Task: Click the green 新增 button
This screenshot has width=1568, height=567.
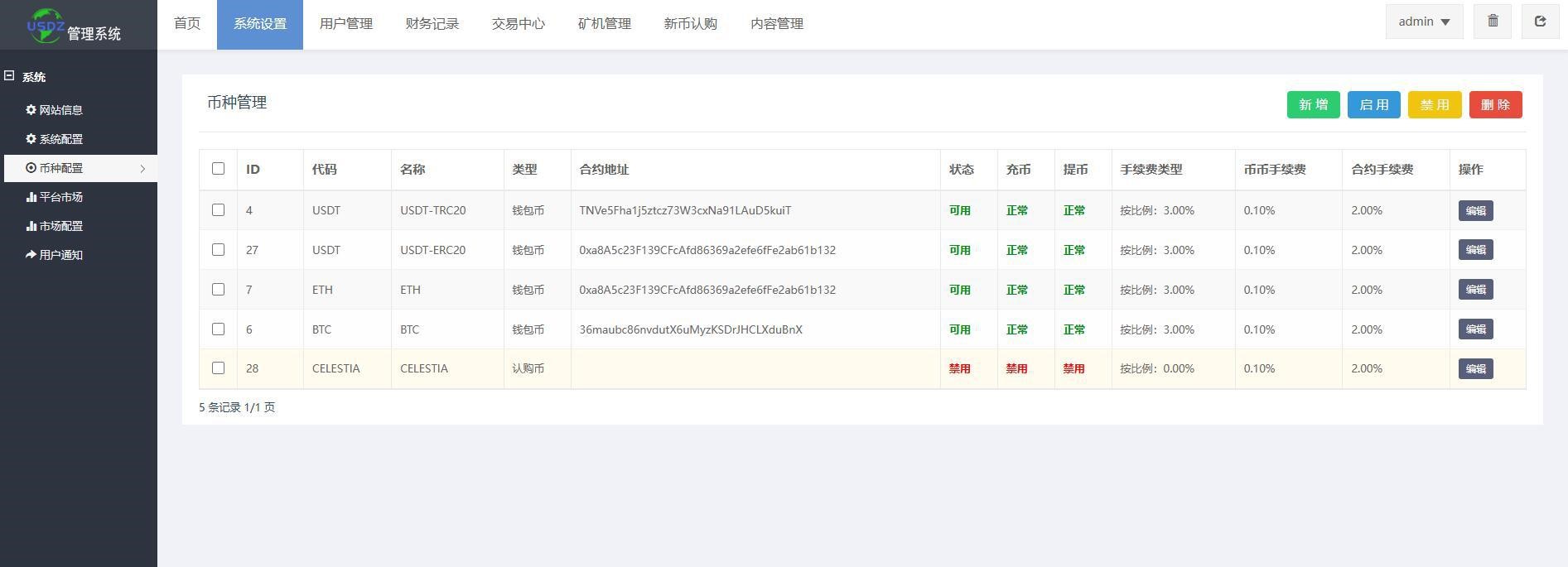Action: (1313, 105)
